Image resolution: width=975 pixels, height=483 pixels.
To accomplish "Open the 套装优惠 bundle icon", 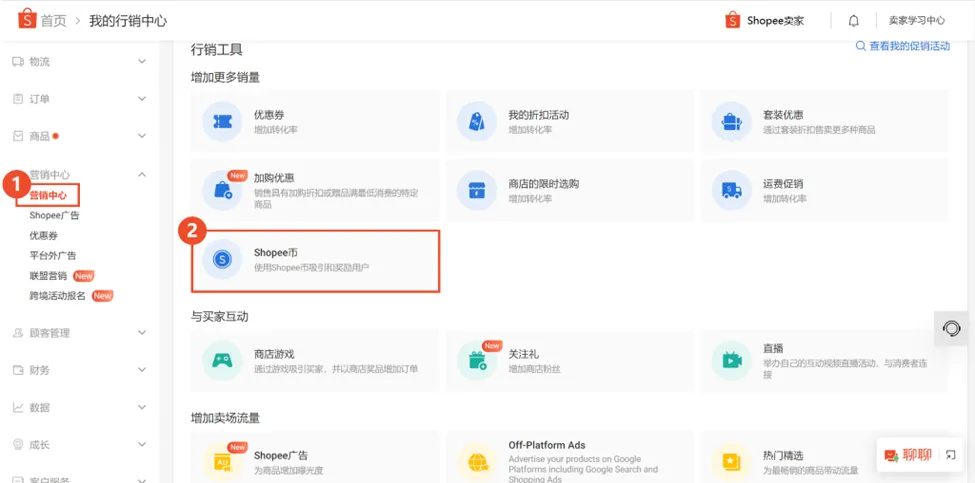I will pos(731,121).
